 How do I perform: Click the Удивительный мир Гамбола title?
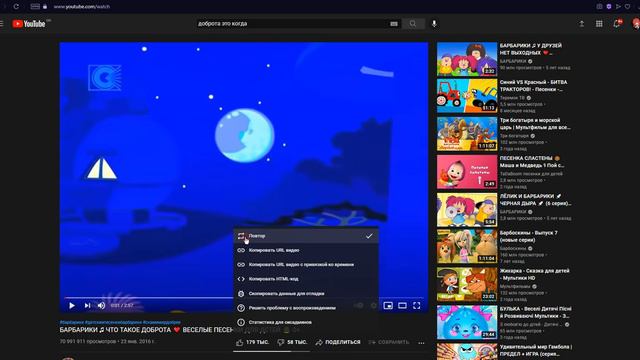coord(536,350)
